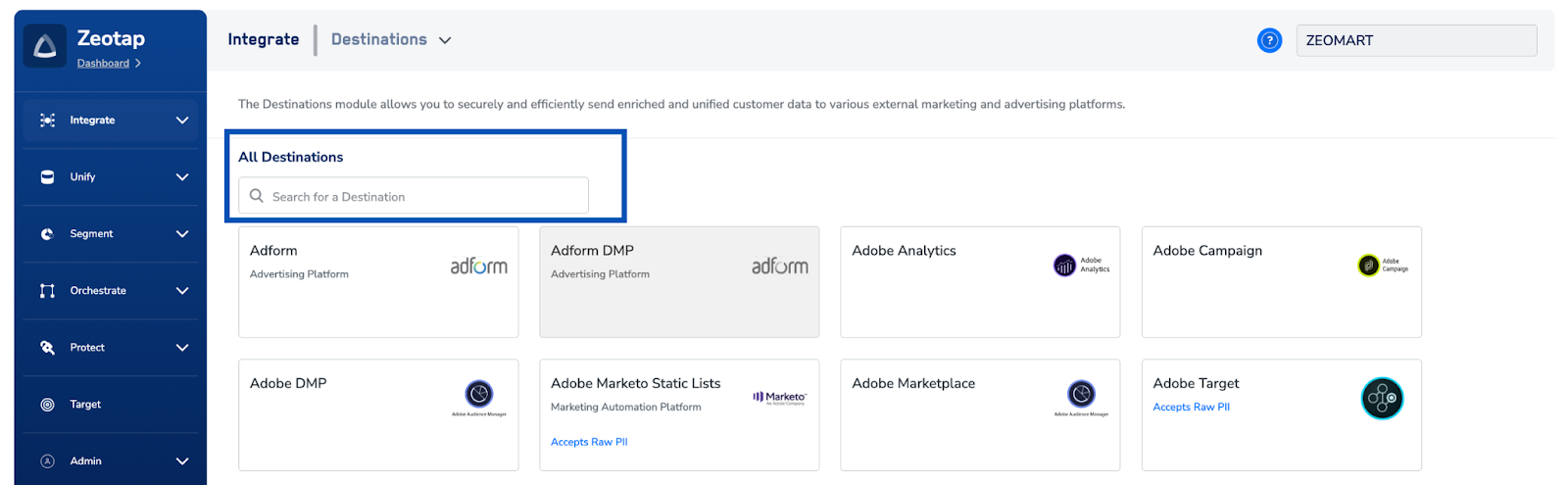Click the Protect sidebar icon
This screenshot has width=1568, height=485.
[x=47, y=348]
